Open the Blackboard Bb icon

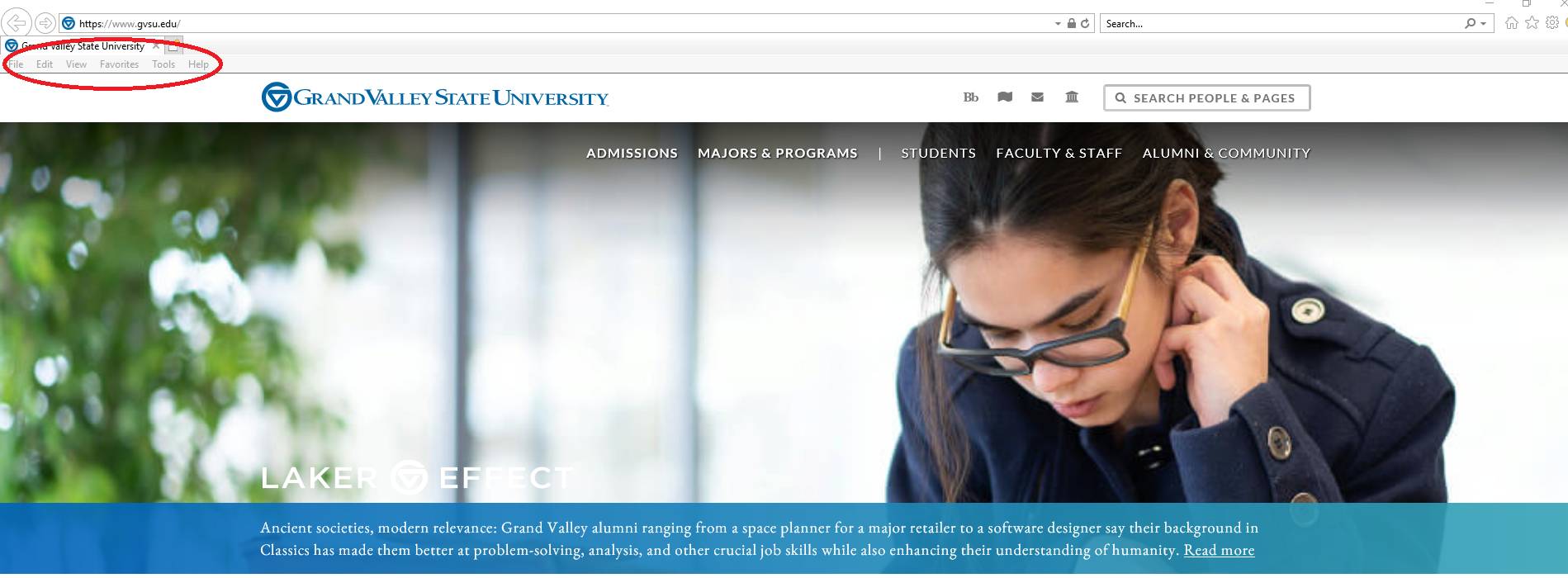[971, 97]
